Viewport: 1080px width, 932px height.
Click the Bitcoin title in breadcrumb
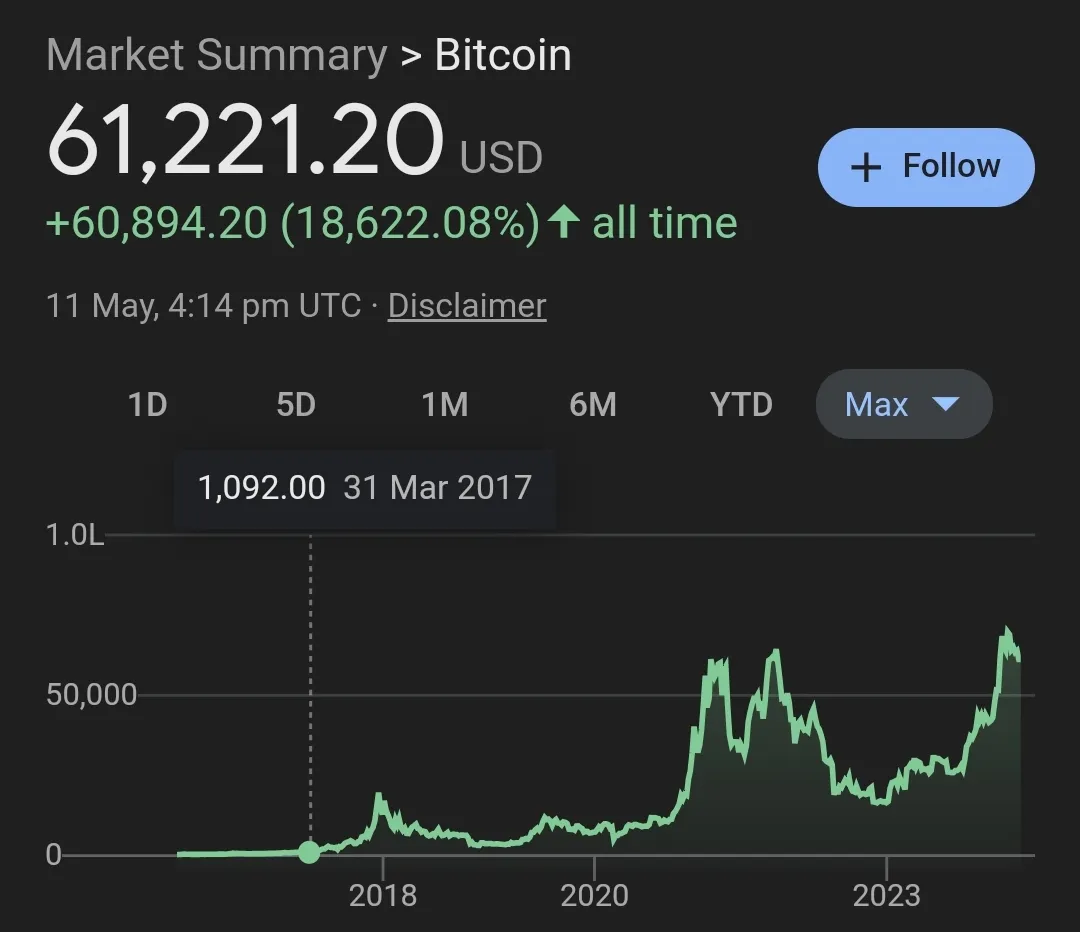(x=503, y=54)
